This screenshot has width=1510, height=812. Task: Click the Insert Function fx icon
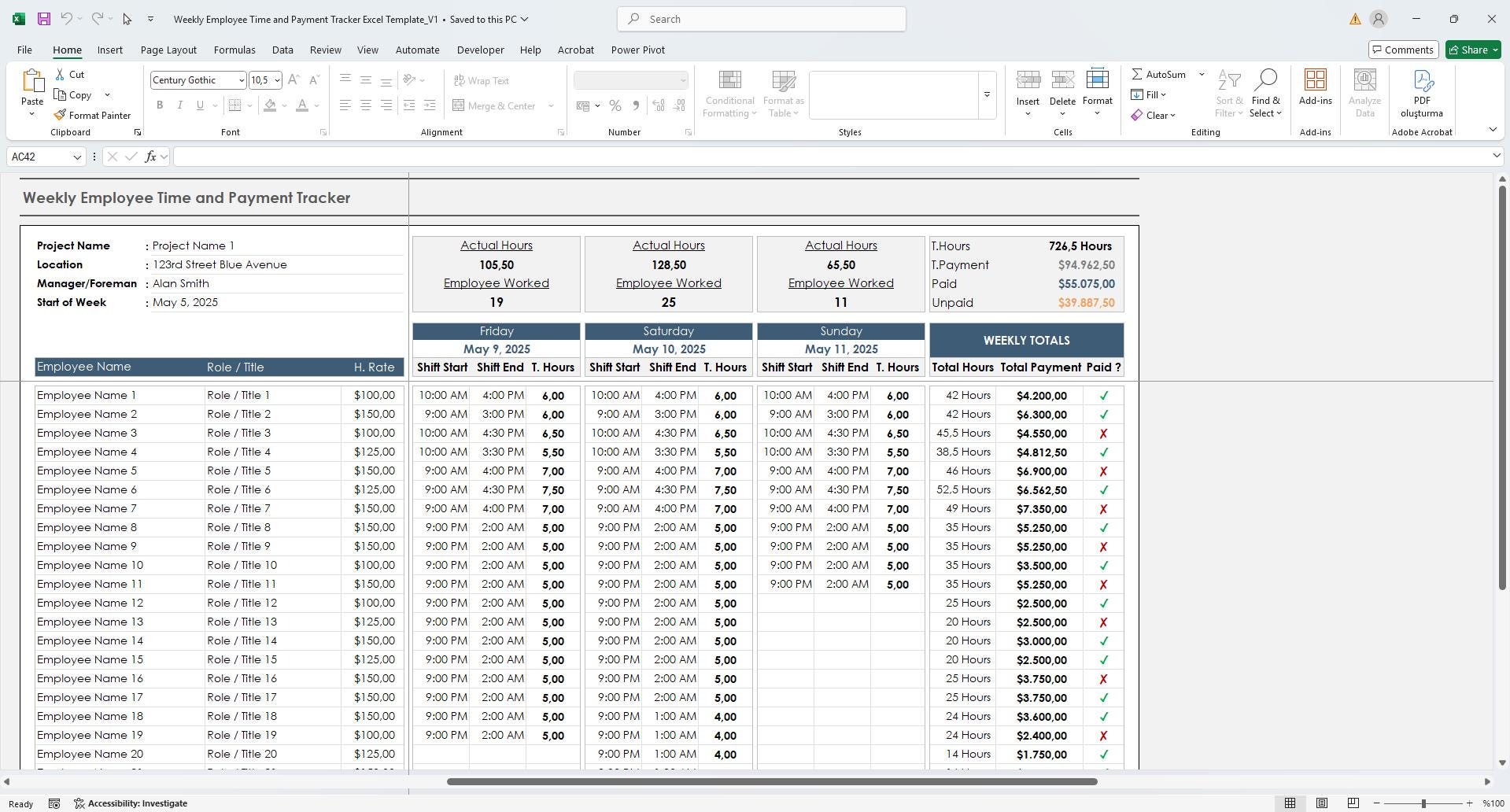coord(150,157)
